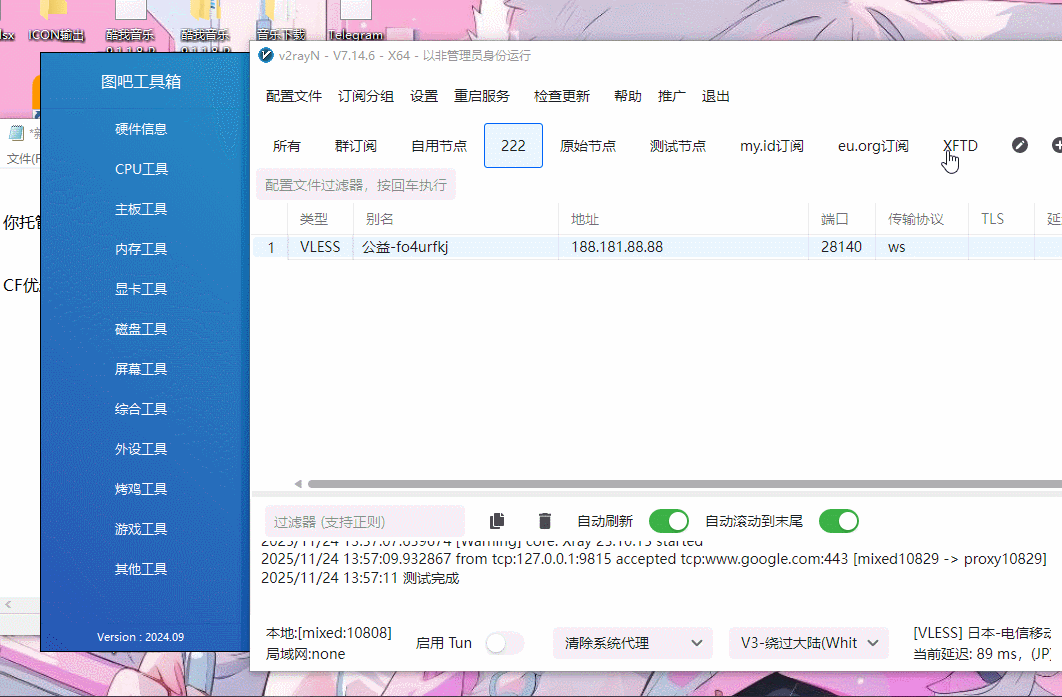Click the 重启服务 menu item
The width and height of the screenshot is (1062, 697).
point(482,96)
